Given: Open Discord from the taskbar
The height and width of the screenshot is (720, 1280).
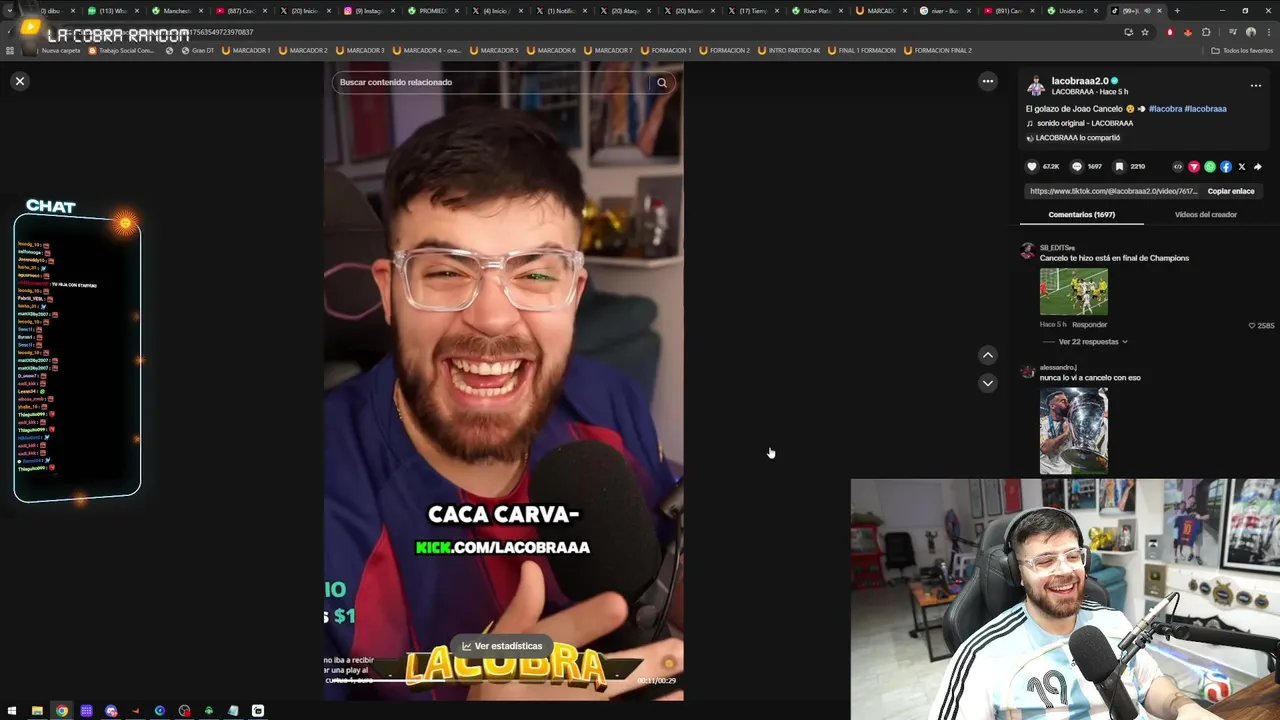Looking at the screenshot, I should [111, 711].
